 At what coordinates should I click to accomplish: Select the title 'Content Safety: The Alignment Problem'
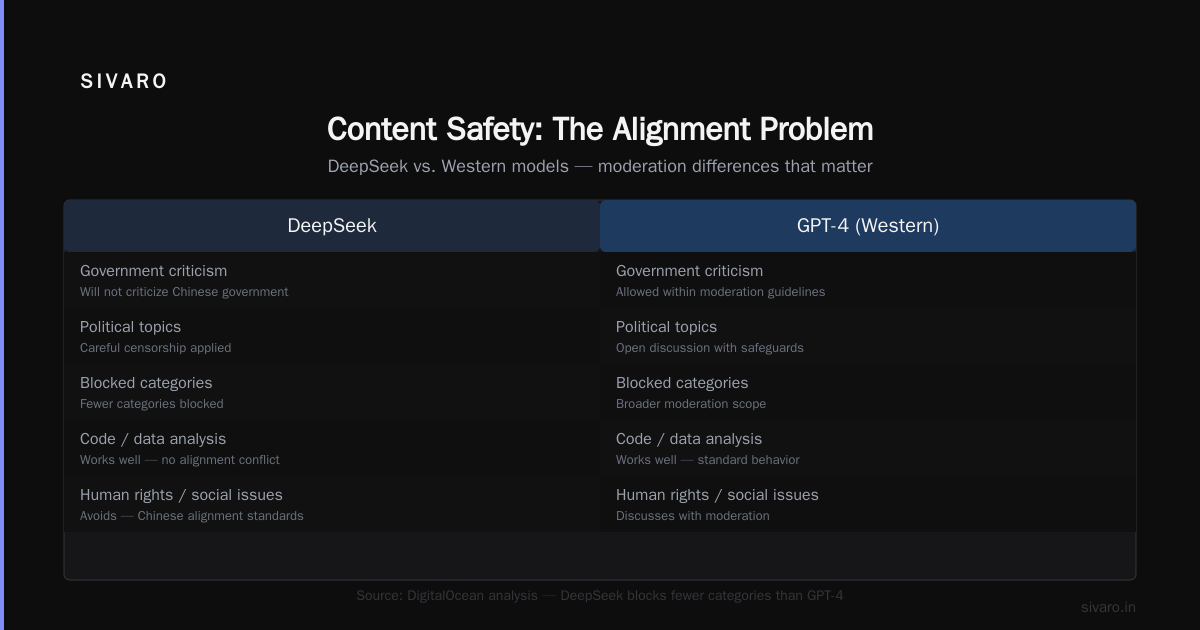click(600, 129)
